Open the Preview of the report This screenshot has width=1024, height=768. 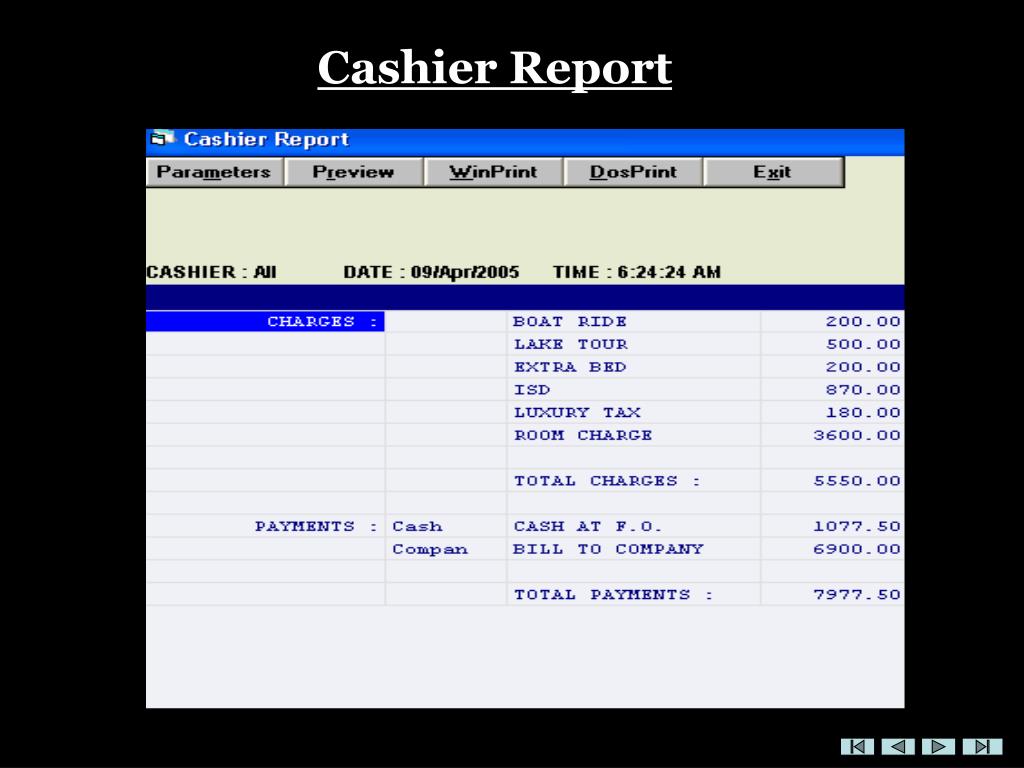354,172
